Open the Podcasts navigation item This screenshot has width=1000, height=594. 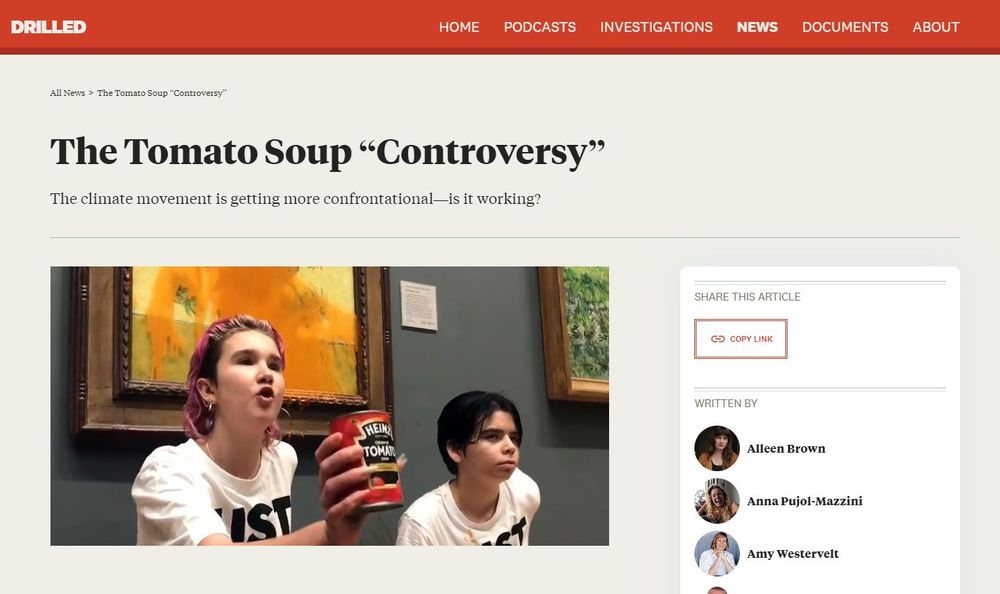coord(540,27)
